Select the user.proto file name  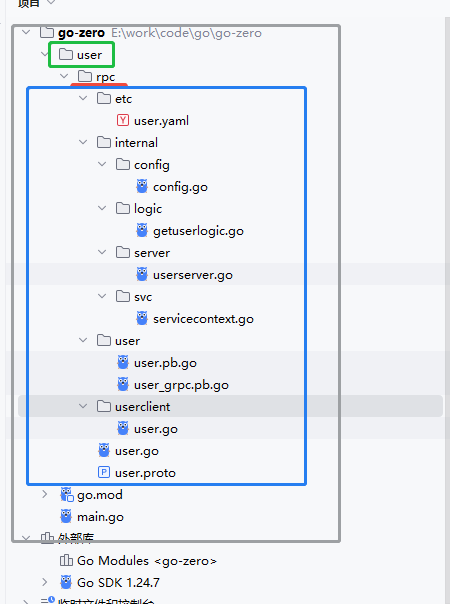pos(145,473)
